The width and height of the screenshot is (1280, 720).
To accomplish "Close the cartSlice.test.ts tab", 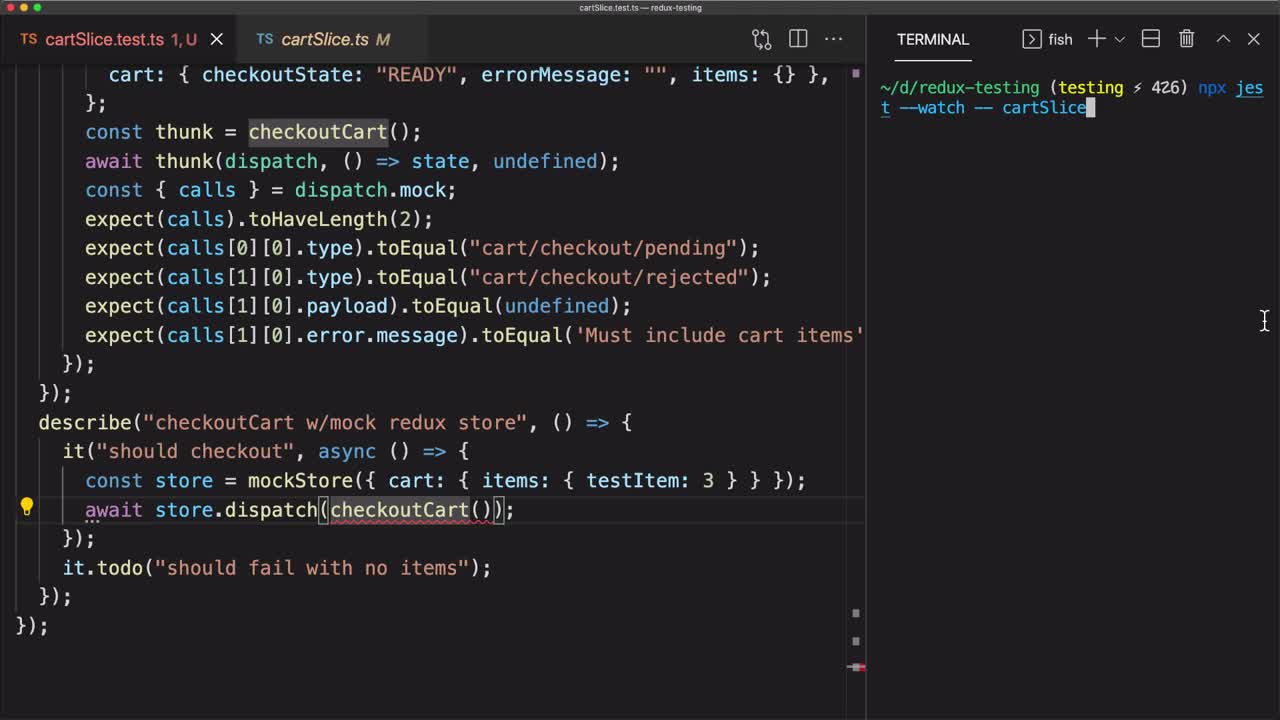I will click(216, 39).
